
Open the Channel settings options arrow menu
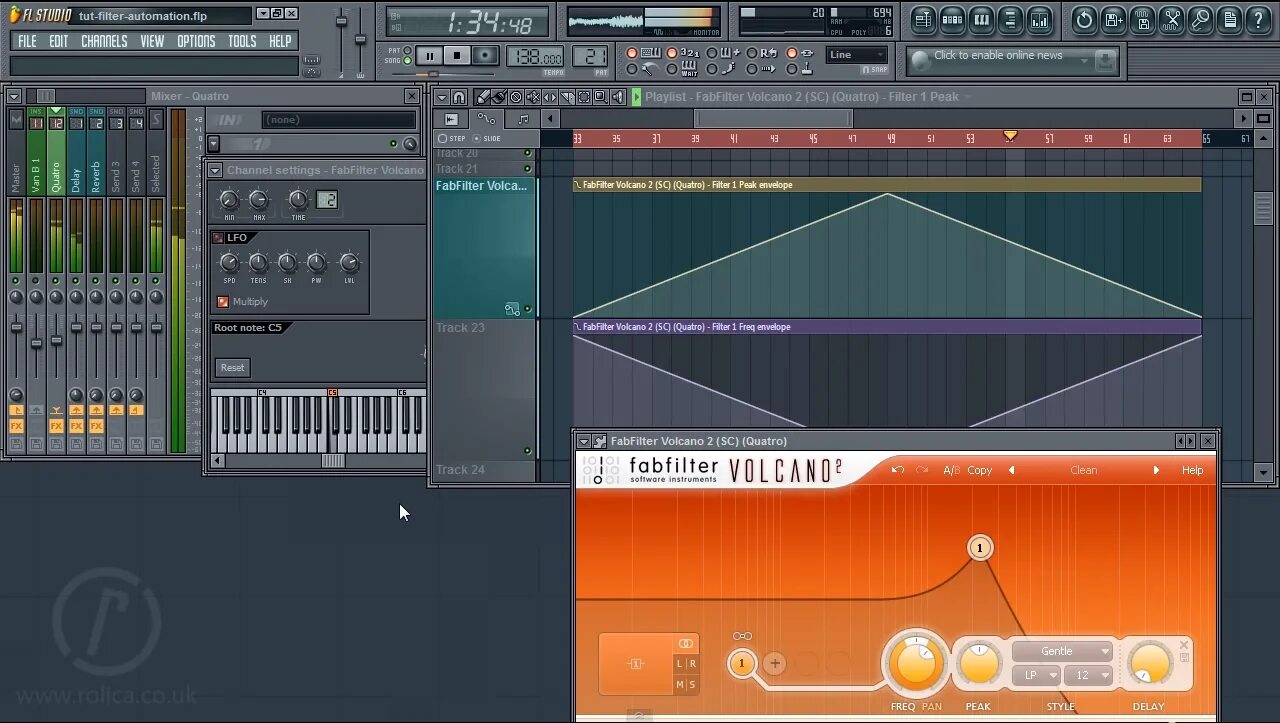pyautogui.click(x=215, y=170)
